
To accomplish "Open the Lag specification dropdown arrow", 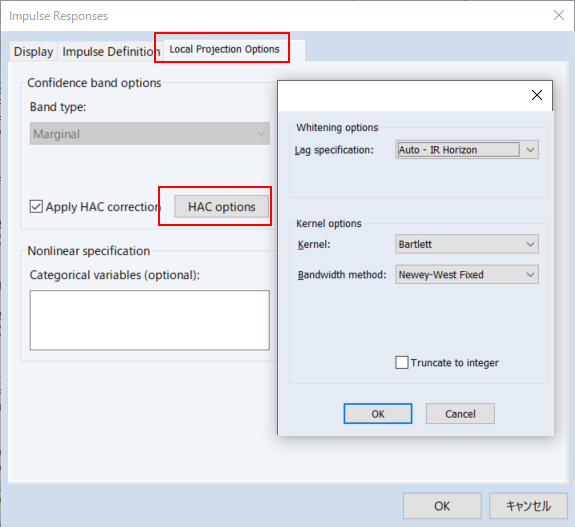I will [x=530, y=150].
